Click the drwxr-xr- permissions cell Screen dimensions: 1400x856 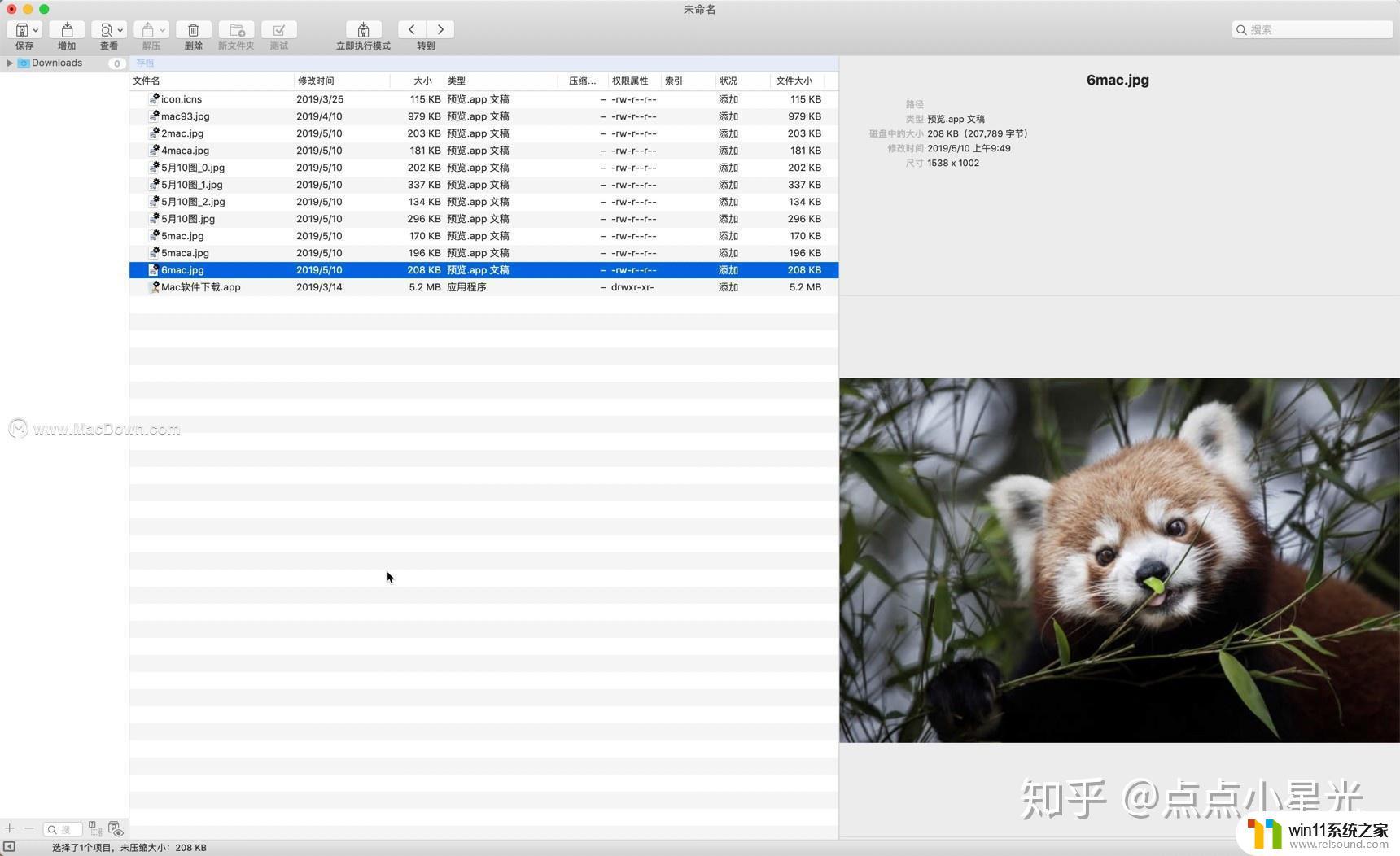[x=632, y=287]
